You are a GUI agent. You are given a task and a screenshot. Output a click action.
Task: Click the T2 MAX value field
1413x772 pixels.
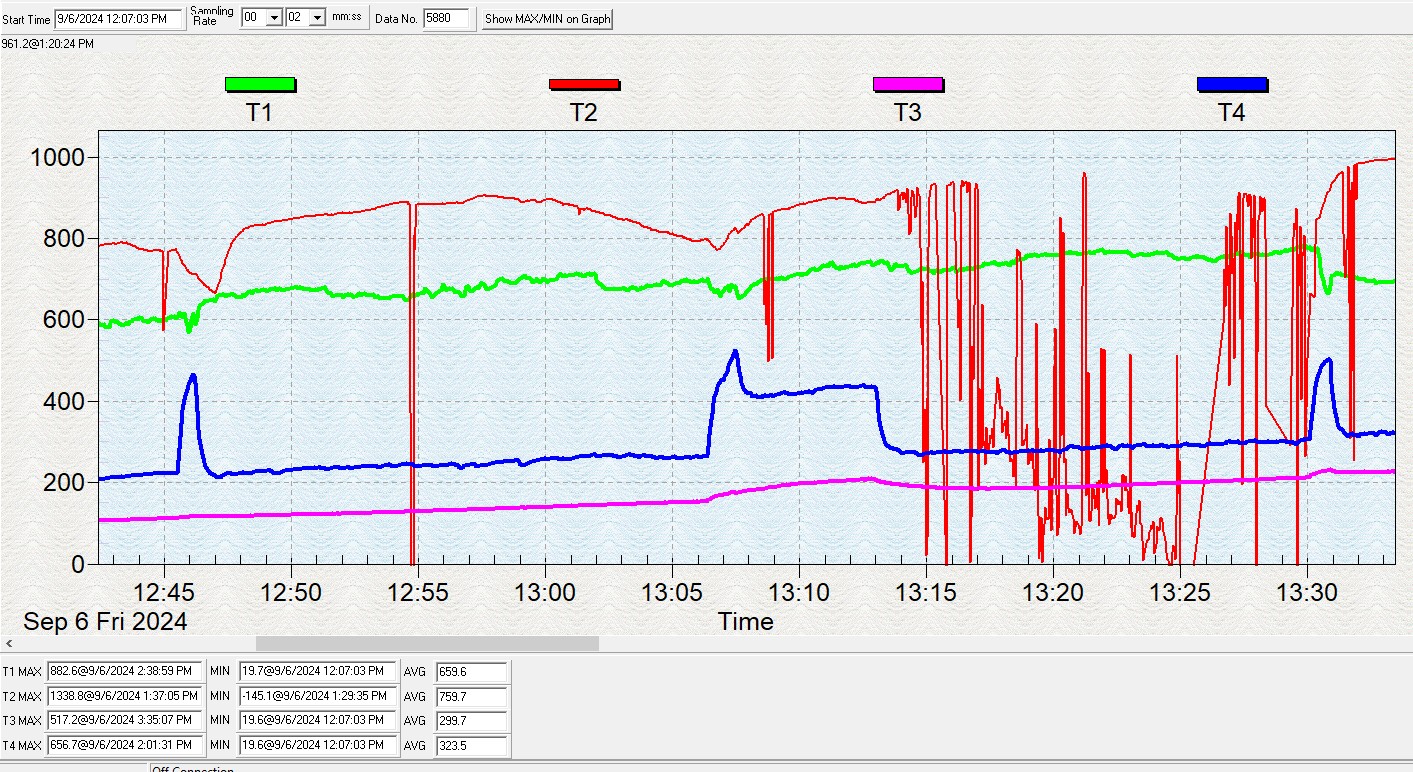(x=125, y=696)
